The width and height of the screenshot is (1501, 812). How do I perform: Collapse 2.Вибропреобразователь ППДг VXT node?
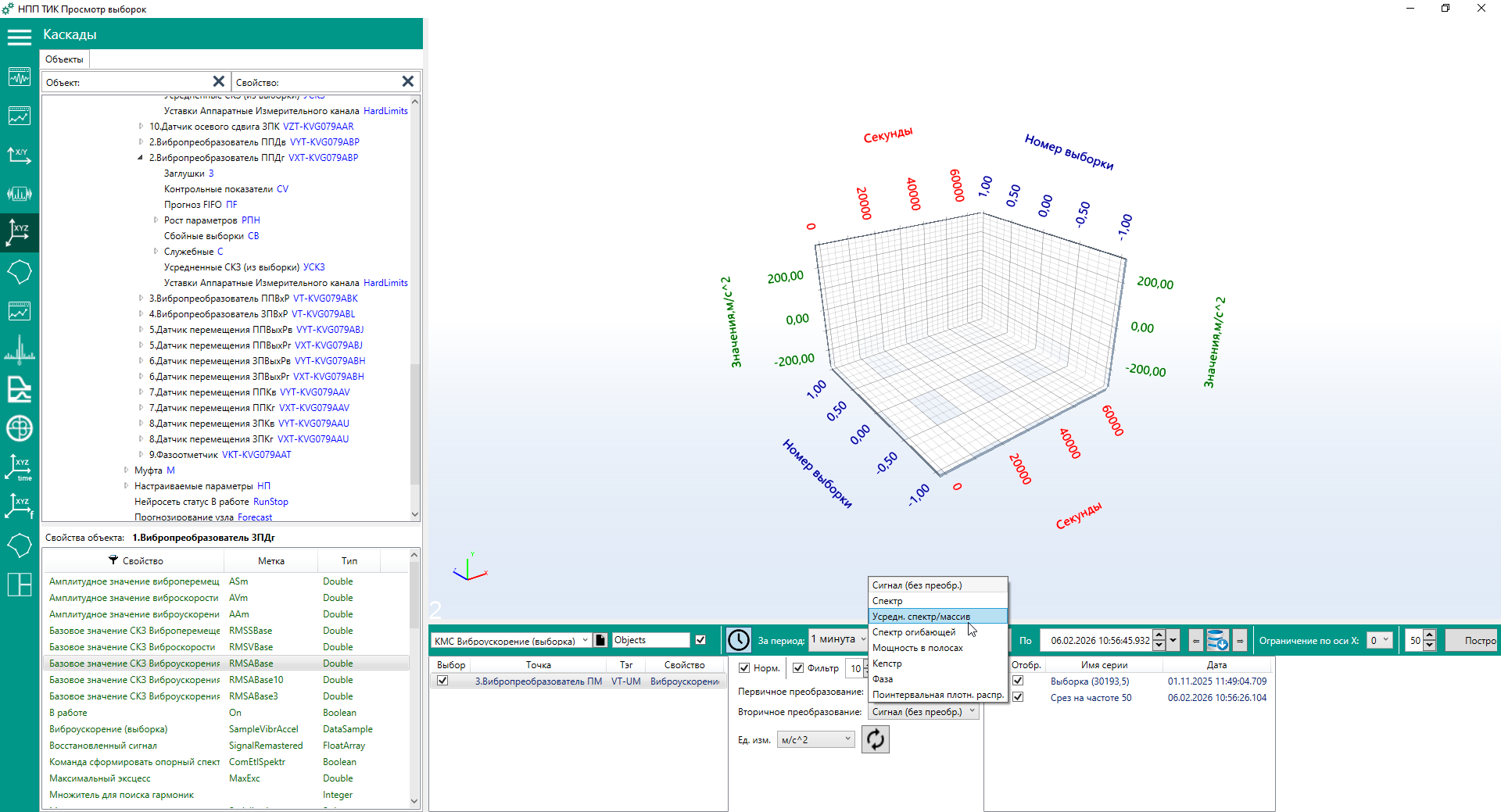(141, 157)
